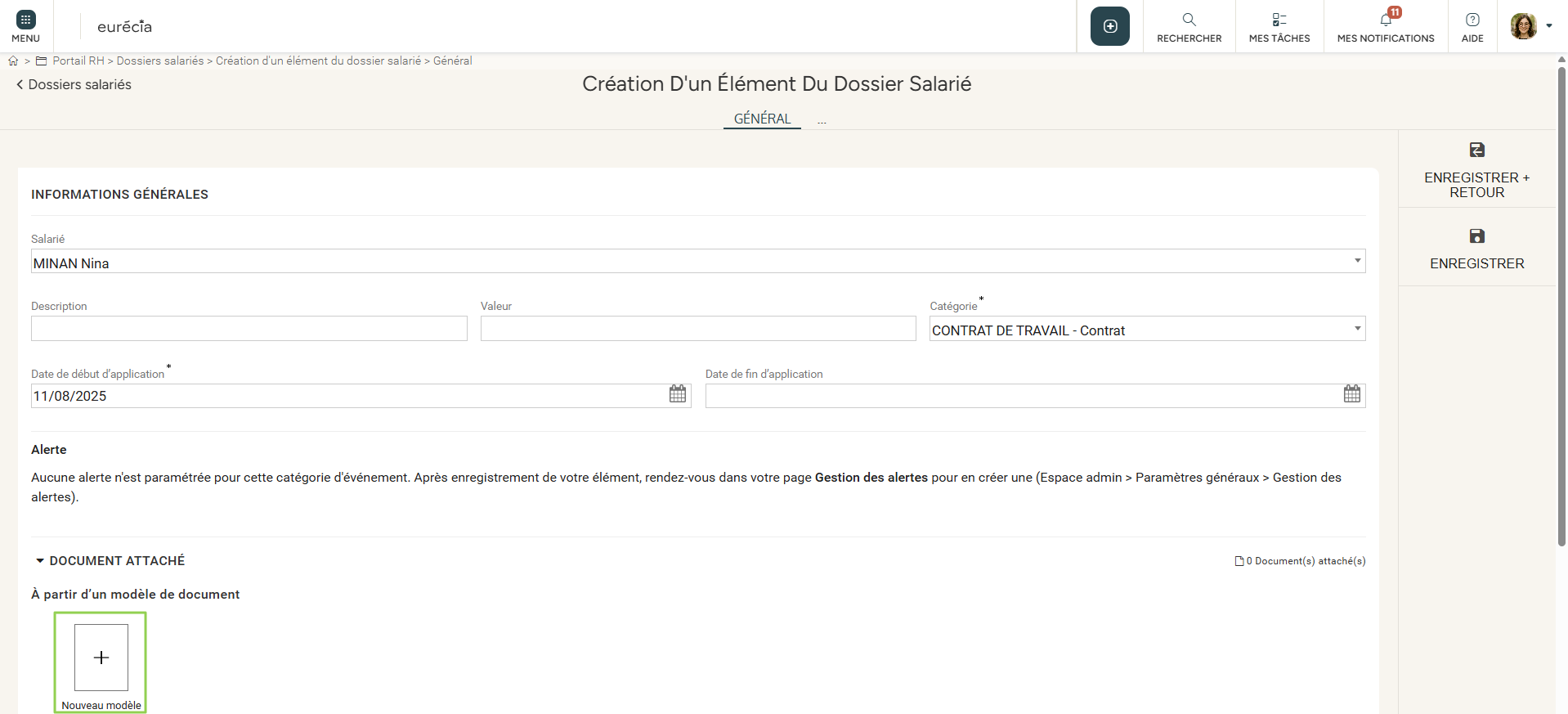Screen dimensions: 1568x714
Task: Open the user avatar profile menu
Action: (1530, 26)
